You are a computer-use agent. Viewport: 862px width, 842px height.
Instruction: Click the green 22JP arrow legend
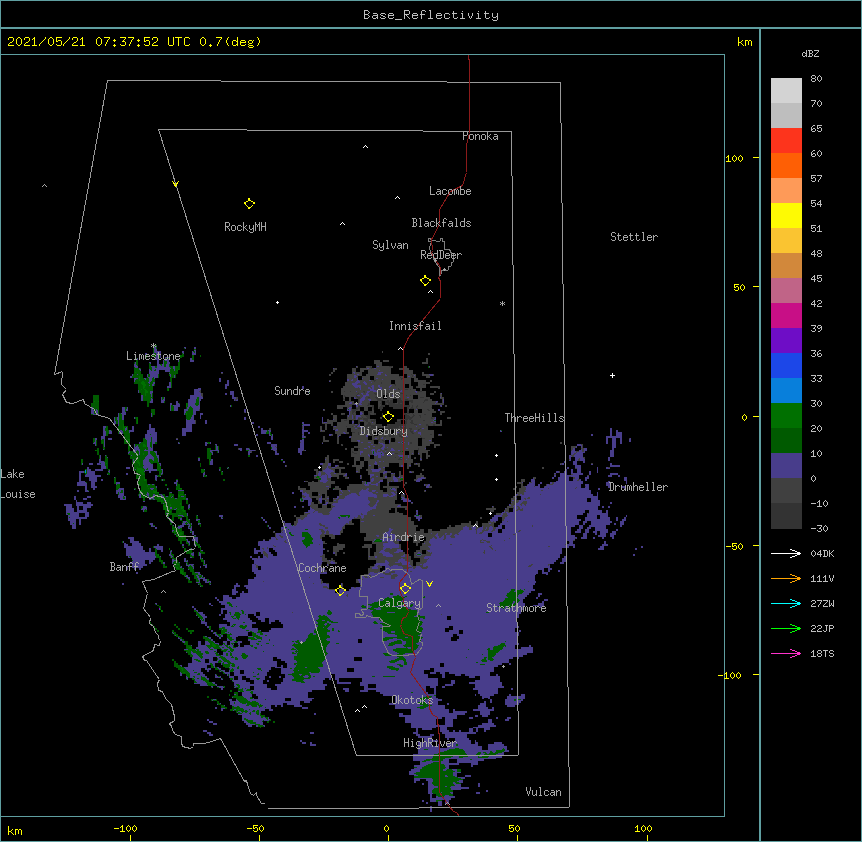tap(786, 628)
